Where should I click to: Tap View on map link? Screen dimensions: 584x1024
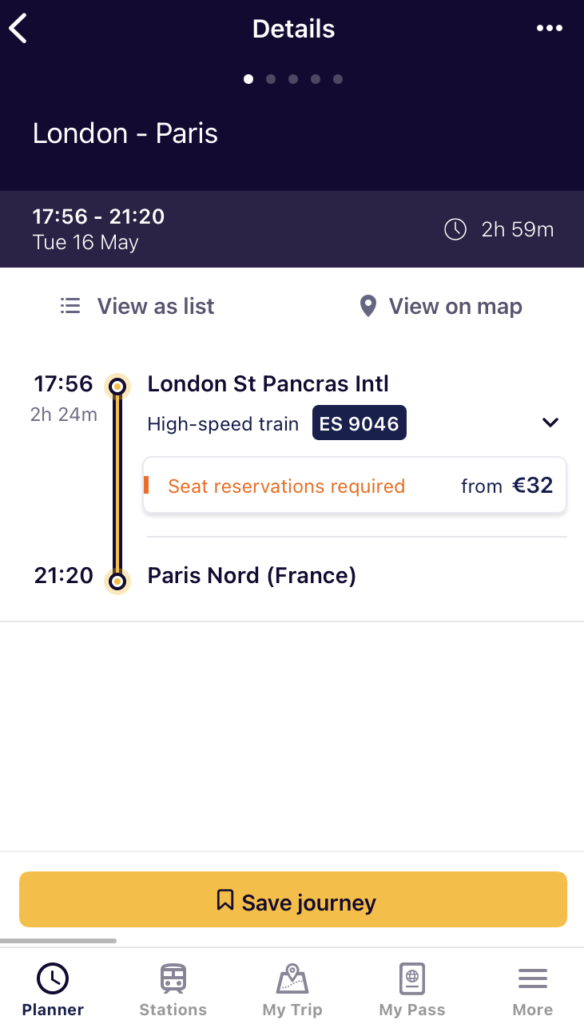coord(441,306)
